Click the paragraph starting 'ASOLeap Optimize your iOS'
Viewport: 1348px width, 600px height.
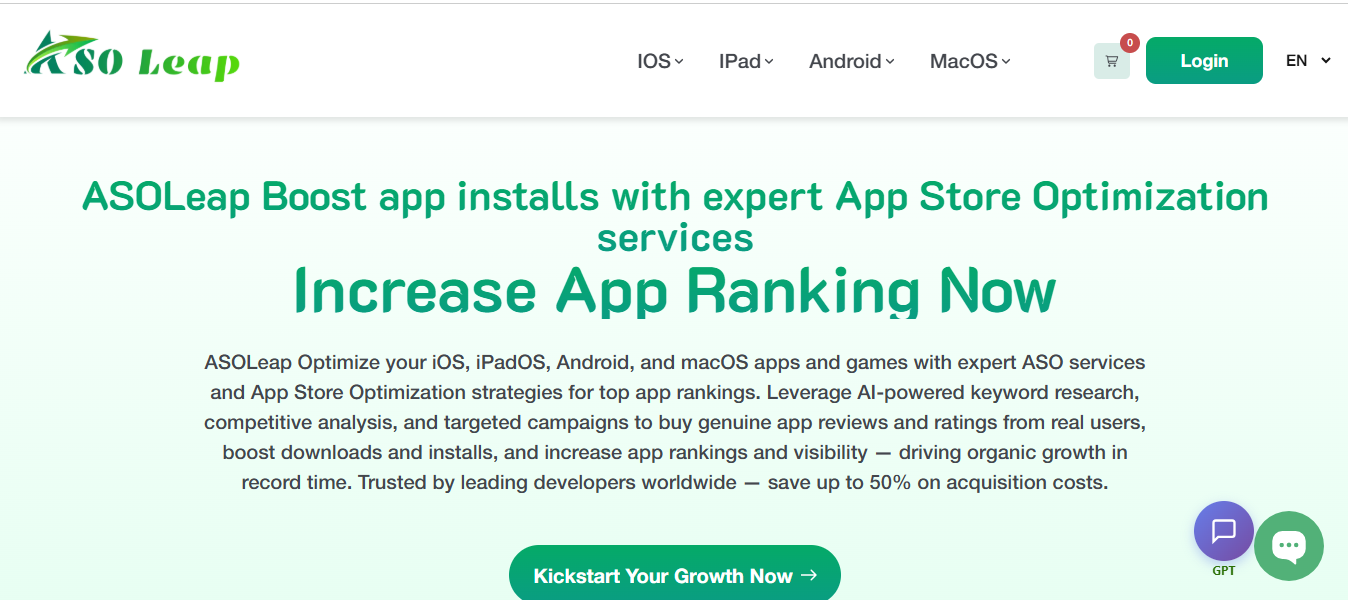[675, 422]
